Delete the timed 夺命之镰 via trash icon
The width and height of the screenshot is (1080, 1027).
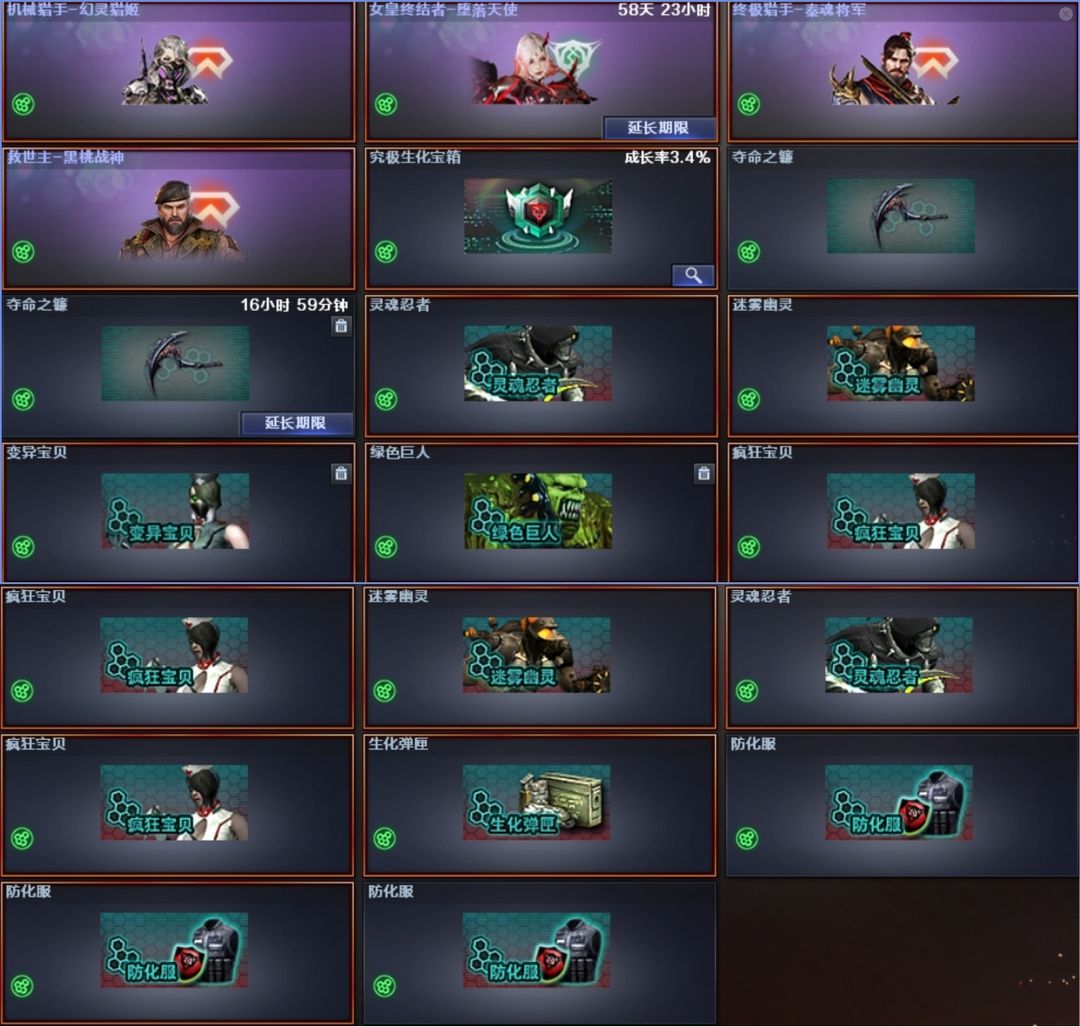pyautogui.click(x=341, y=326)
